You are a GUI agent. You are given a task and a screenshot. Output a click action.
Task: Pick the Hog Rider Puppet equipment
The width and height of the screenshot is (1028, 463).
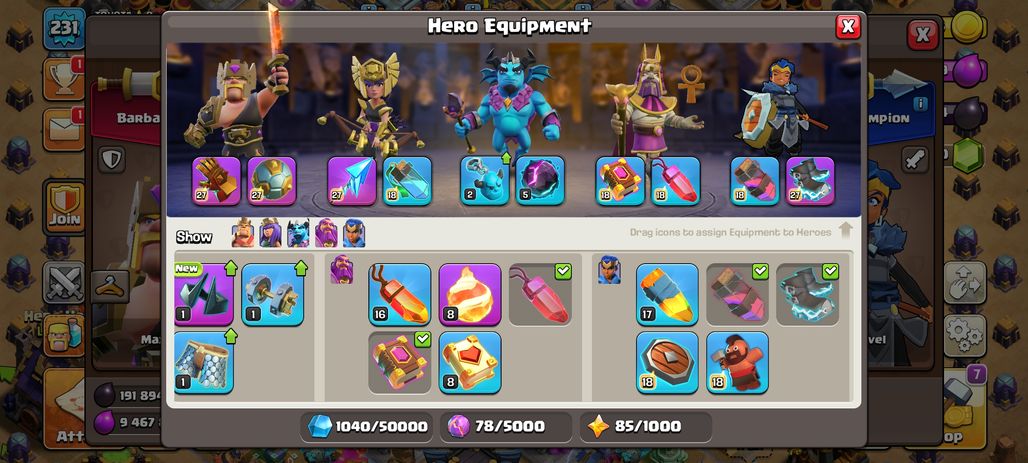coord(738,363)
